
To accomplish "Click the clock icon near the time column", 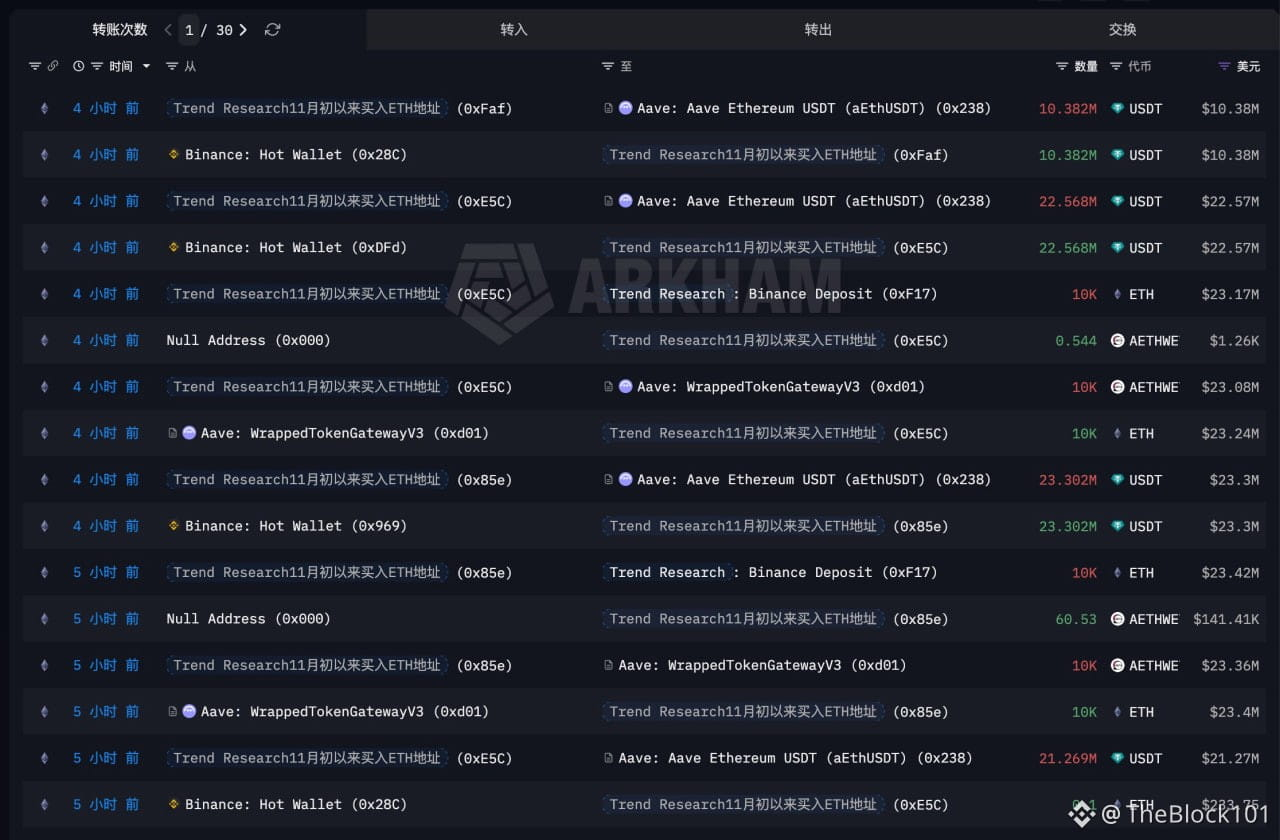I will tap(78, 66).
